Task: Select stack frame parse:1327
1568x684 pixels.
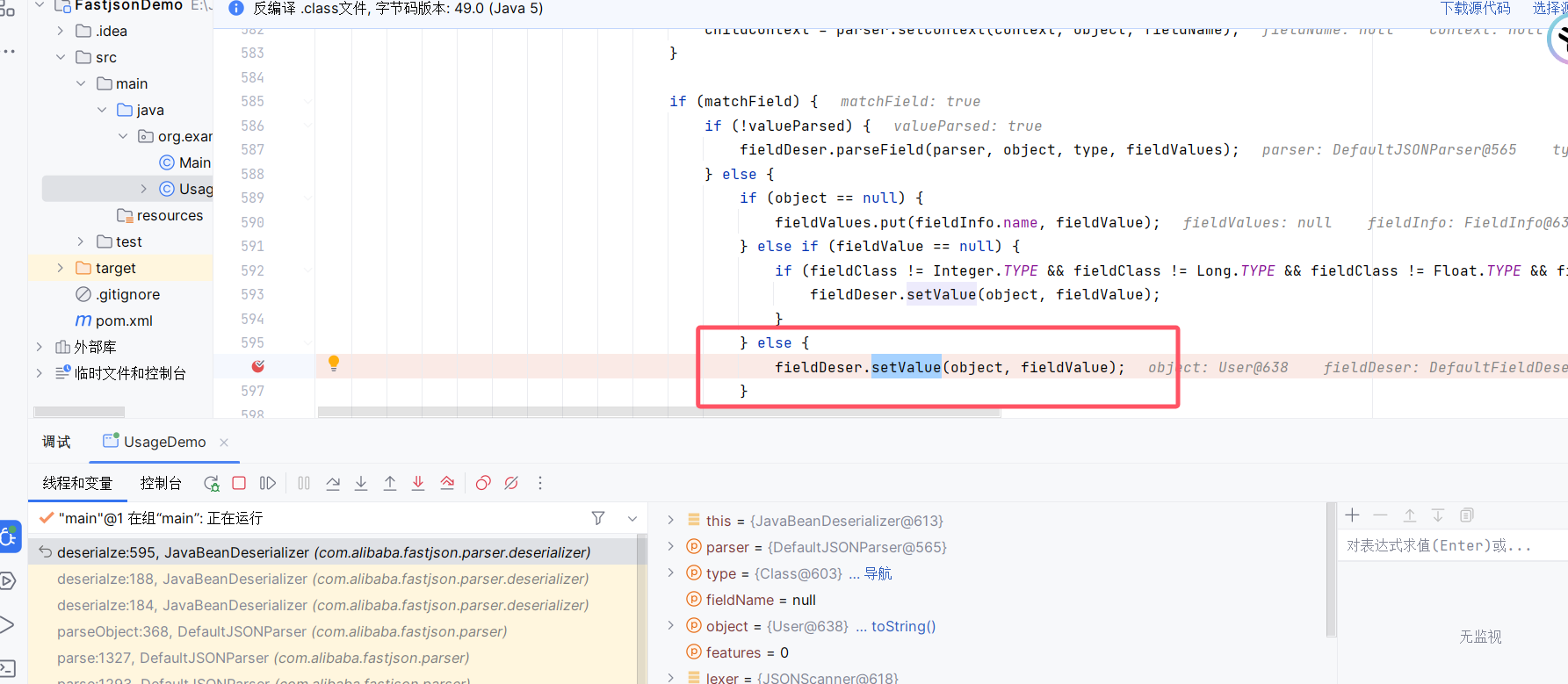Action: 333,658
